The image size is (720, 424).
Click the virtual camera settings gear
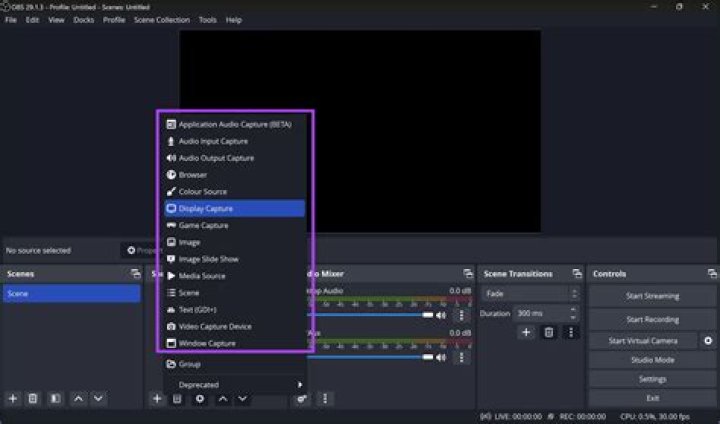tap(708, 341)
